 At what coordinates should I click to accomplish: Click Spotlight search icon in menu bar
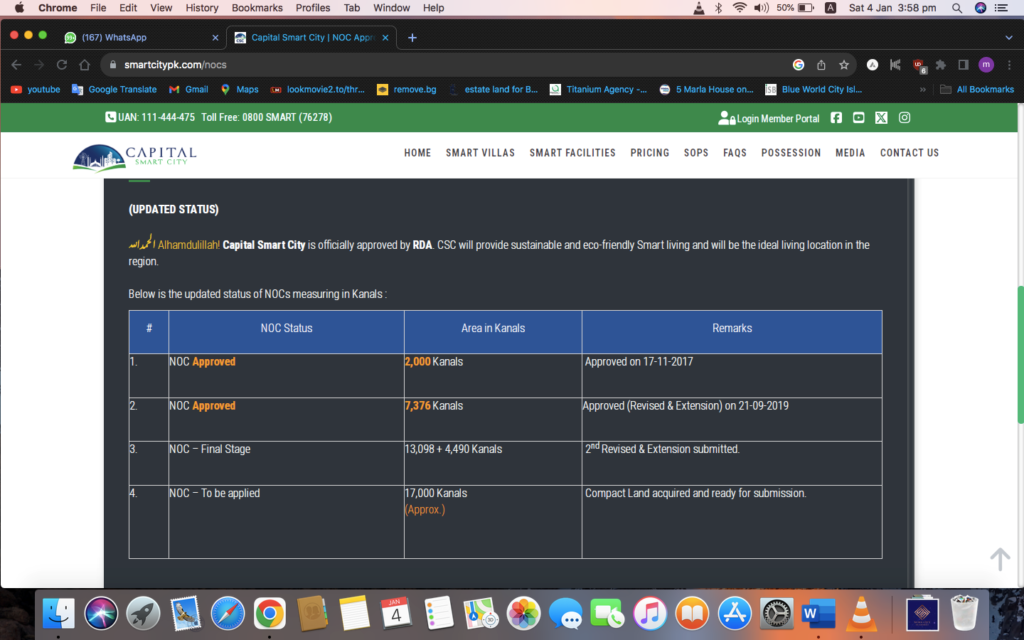[957, 8]
